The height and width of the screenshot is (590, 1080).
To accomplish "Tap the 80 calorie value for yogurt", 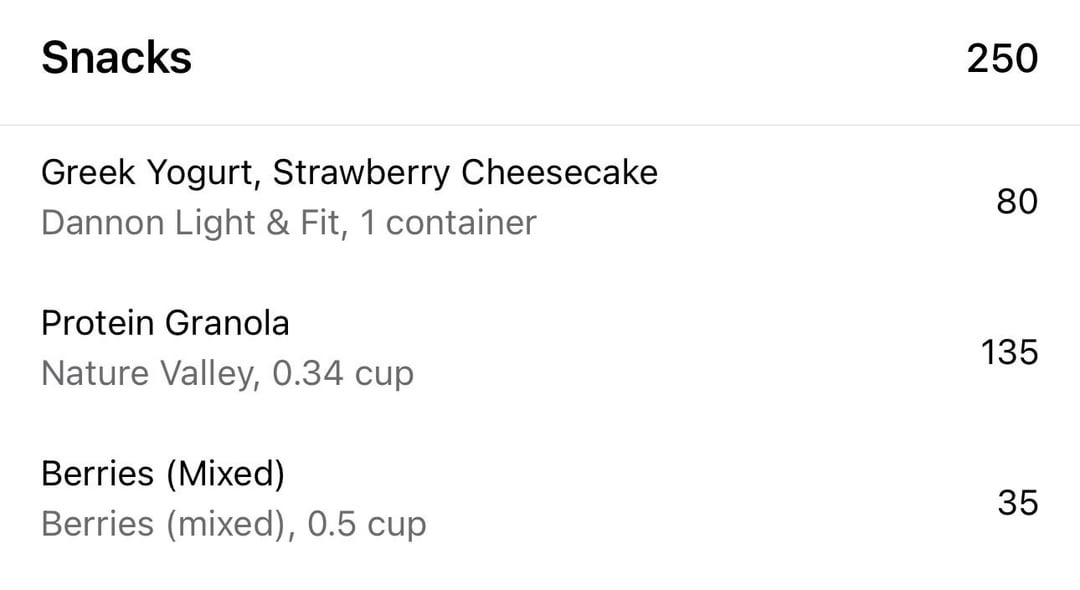I will point(1017,202).
